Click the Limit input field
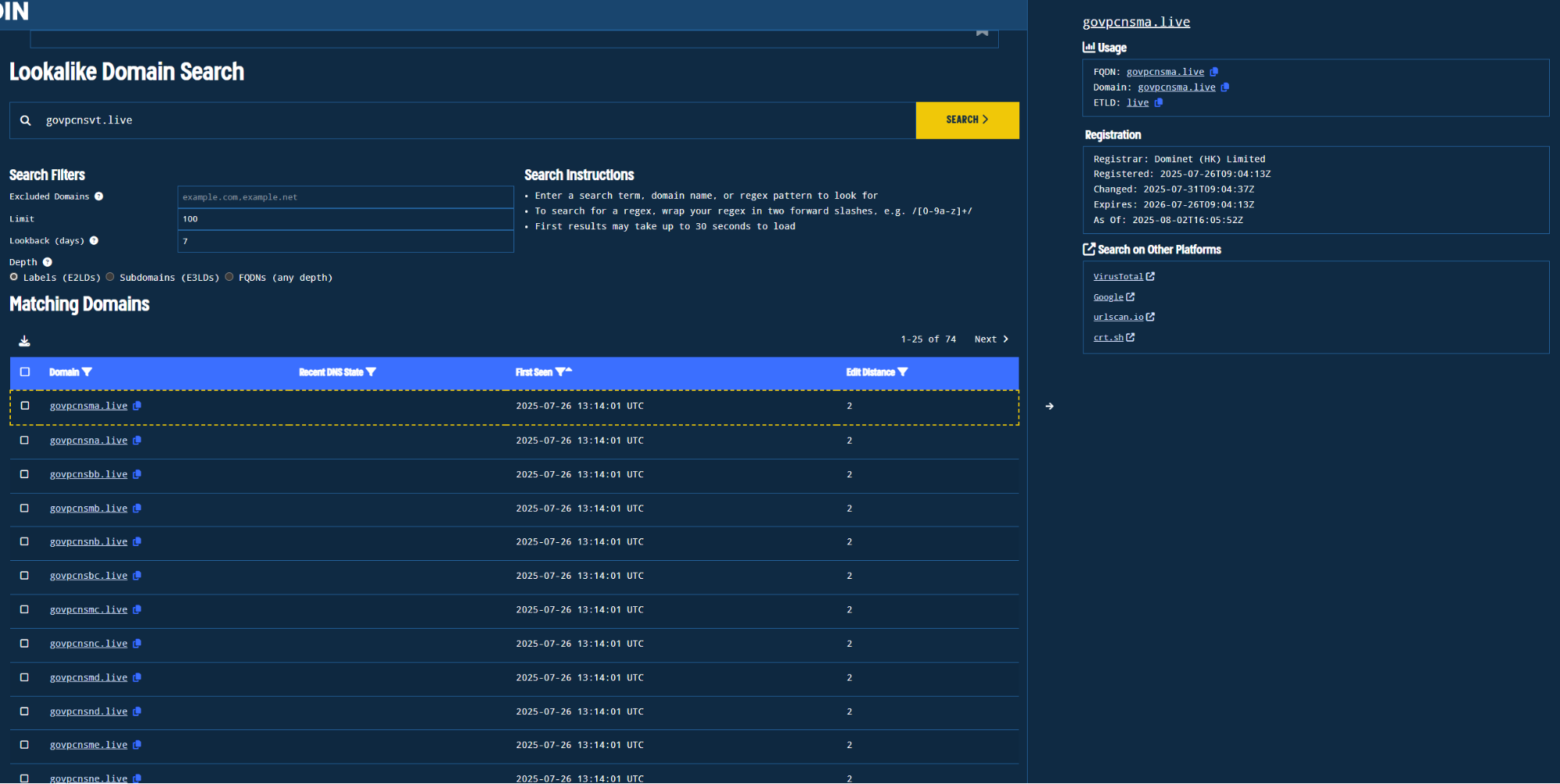This screenshot has width=1560, height=784. [345, 219]
